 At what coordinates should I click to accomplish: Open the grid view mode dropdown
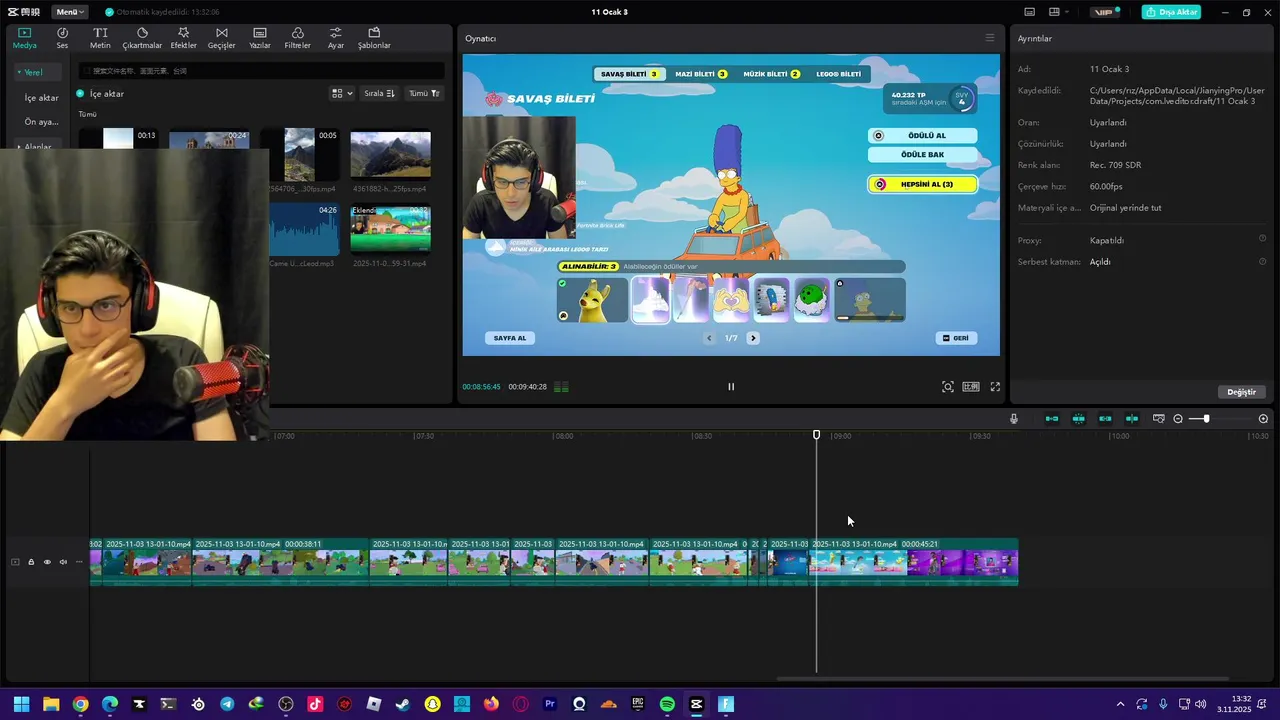[341, 93]
